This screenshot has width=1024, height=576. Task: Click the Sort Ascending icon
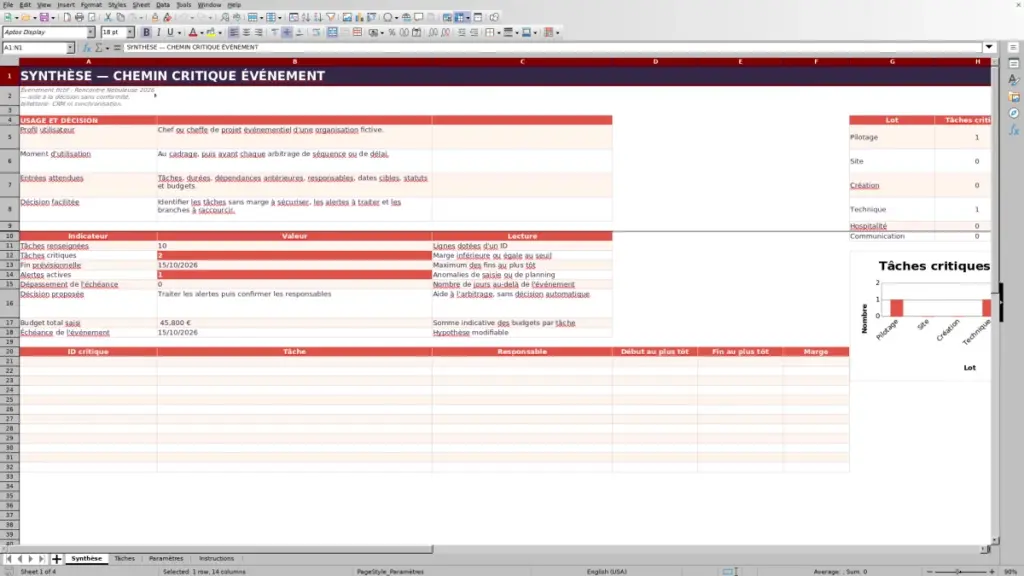[x=306, y=18]
